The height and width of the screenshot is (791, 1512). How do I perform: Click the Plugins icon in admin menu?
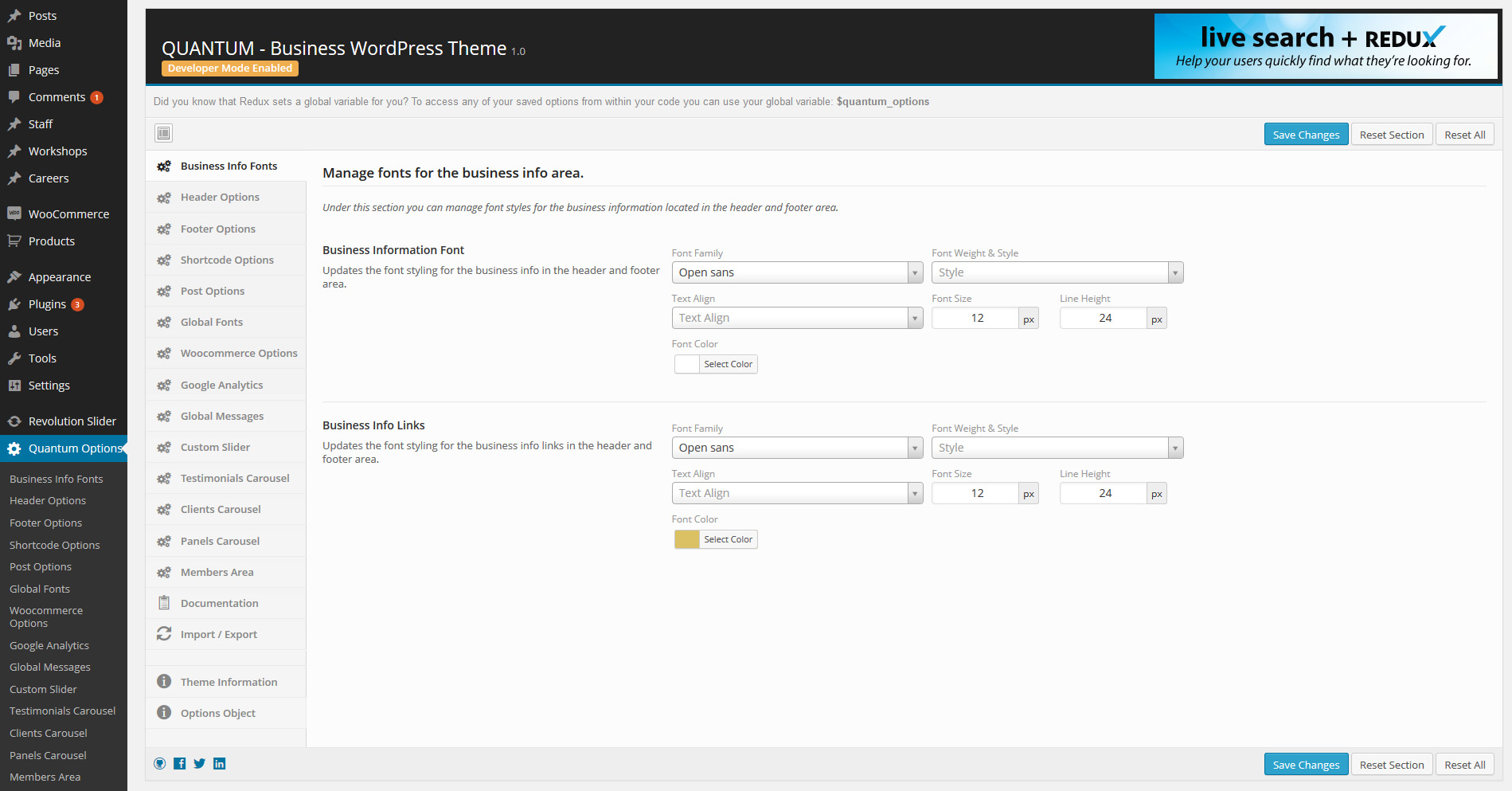[14, 304]
